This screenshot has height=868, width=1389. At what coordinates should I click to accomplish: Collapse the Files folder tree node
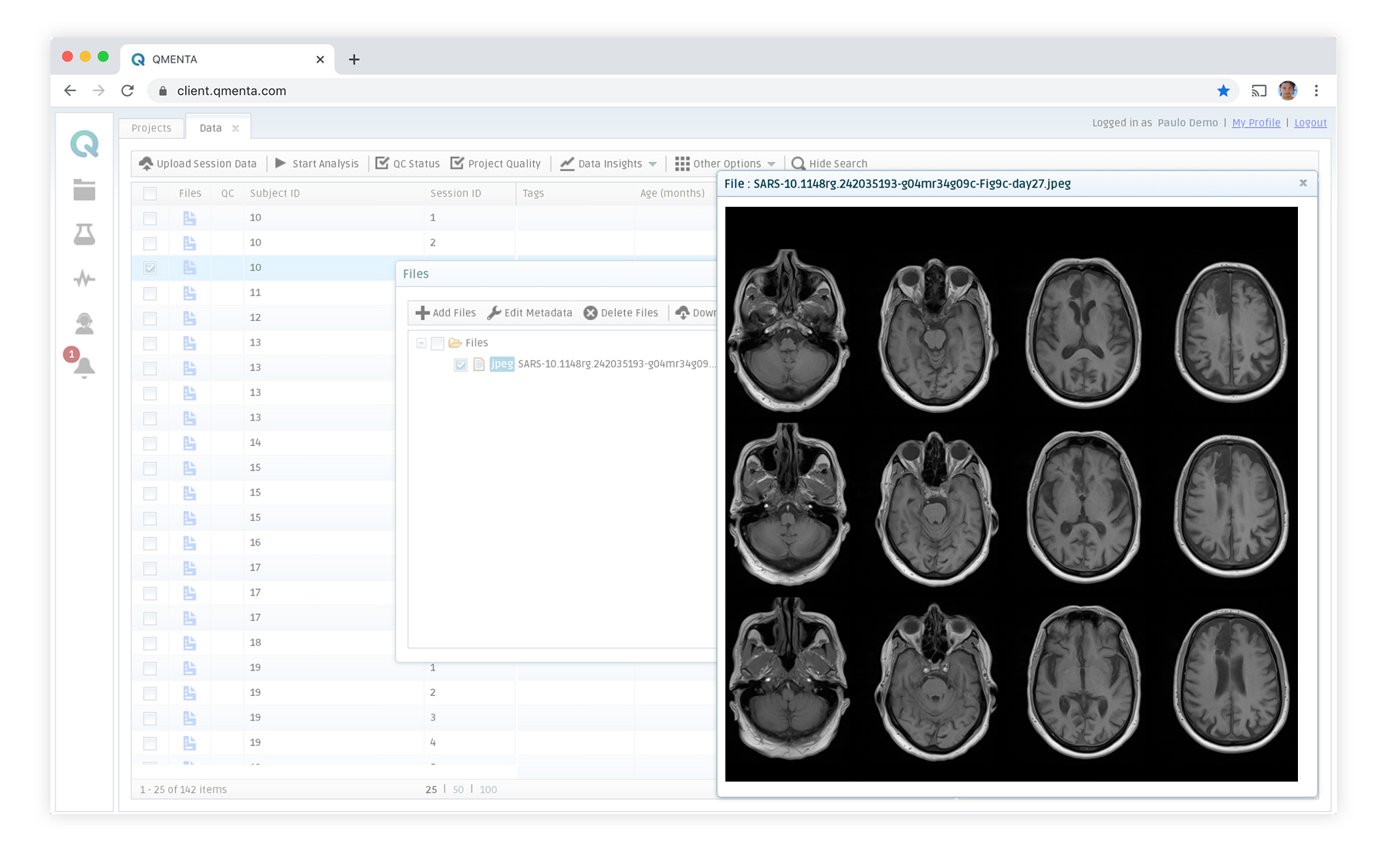(x=421, y=343)
